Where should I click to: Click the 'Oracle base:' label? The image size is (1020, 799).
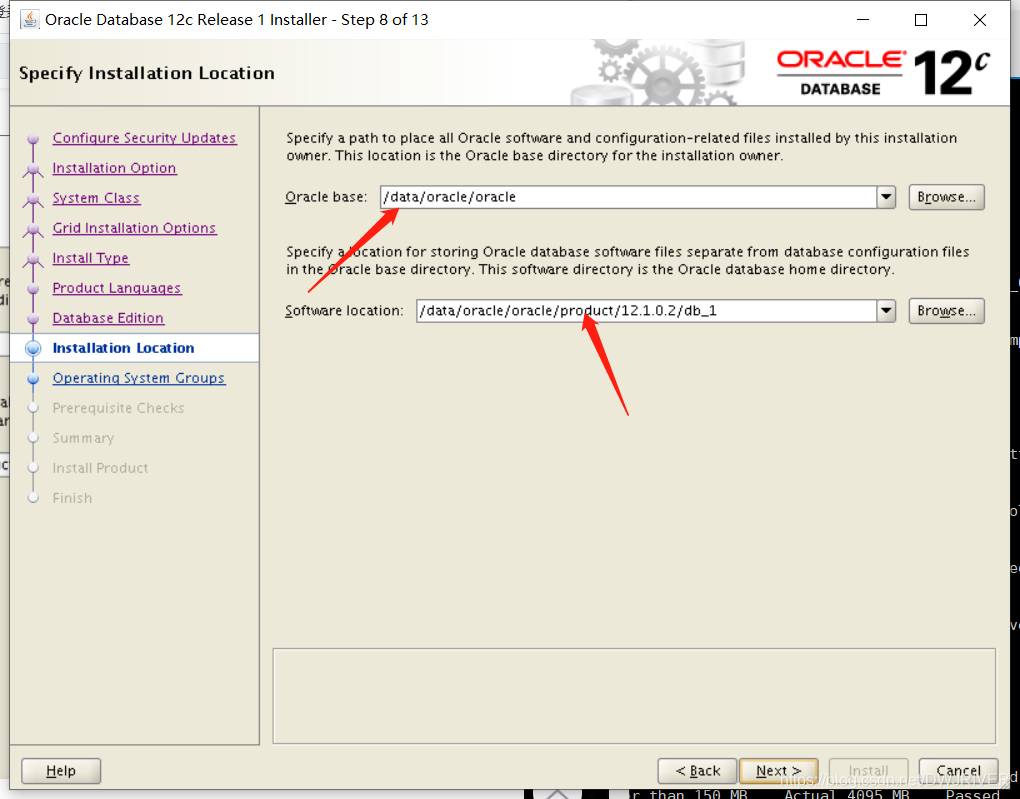326,197
